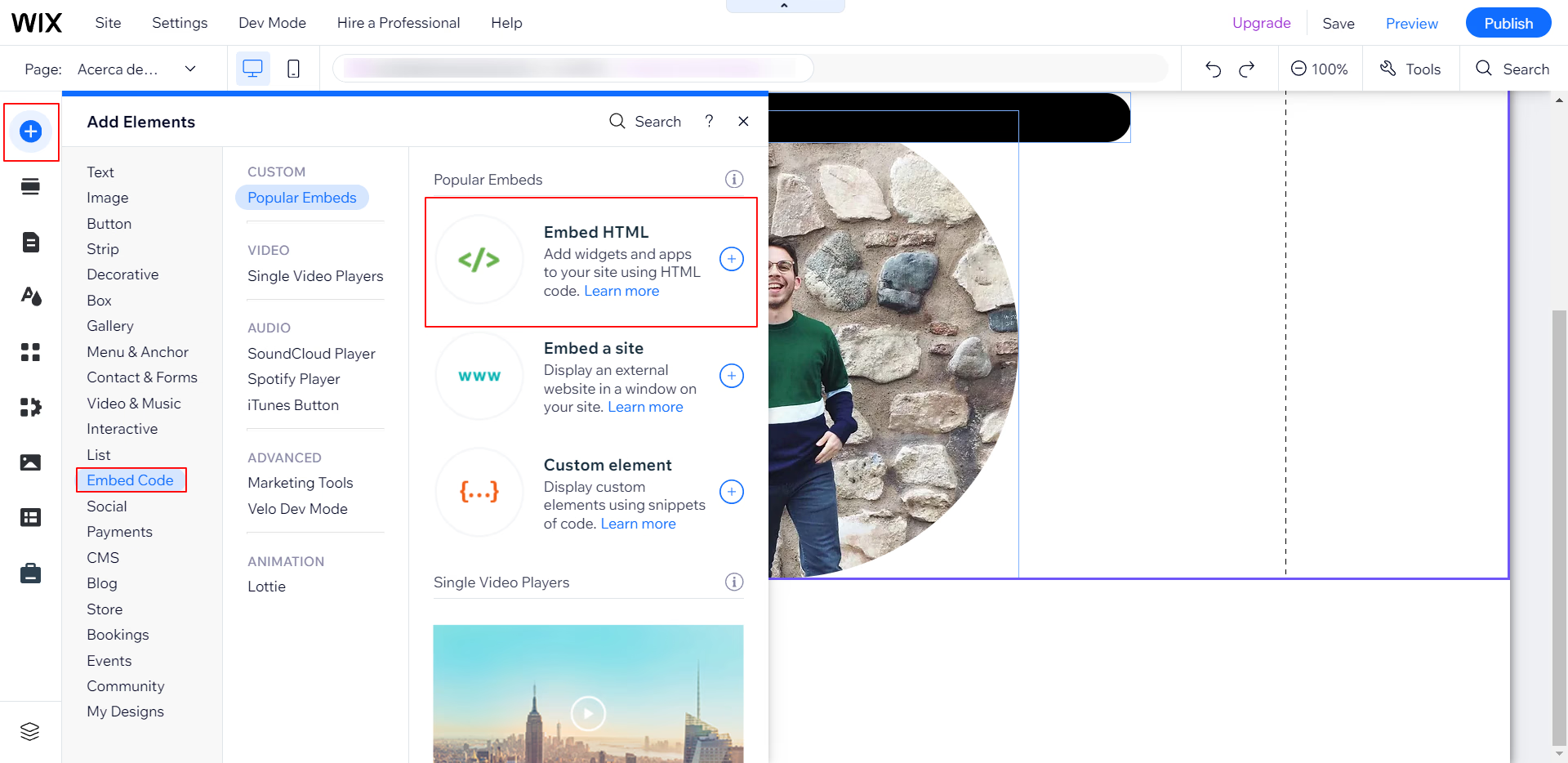Select Velo Dev Mode subcategory
1568x763 pixels.
point(297,509)
